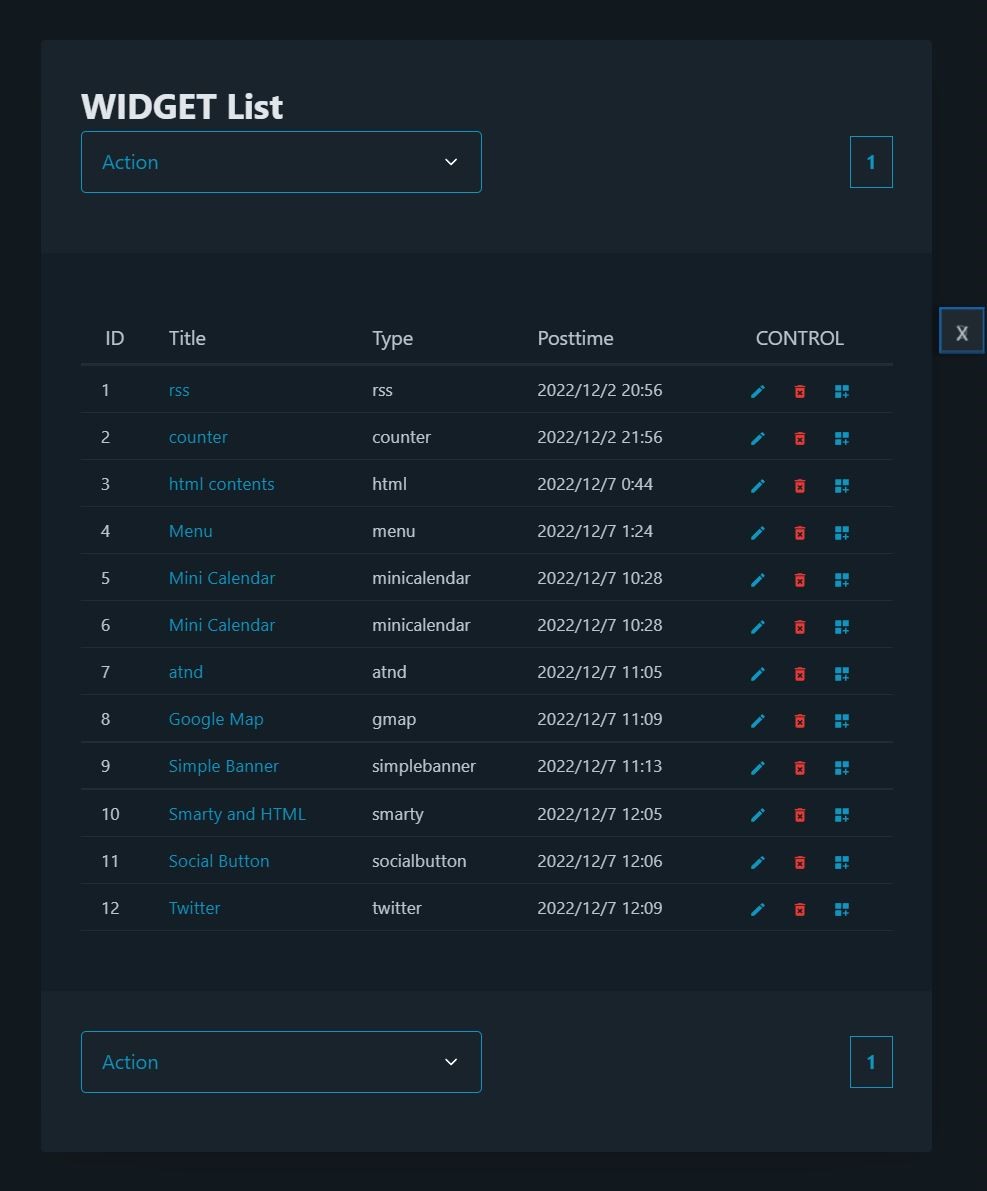This screenshot has height=1191, width=987.
Task: Click the add-block icon for html contents row
Action: (x=842, y=485)
